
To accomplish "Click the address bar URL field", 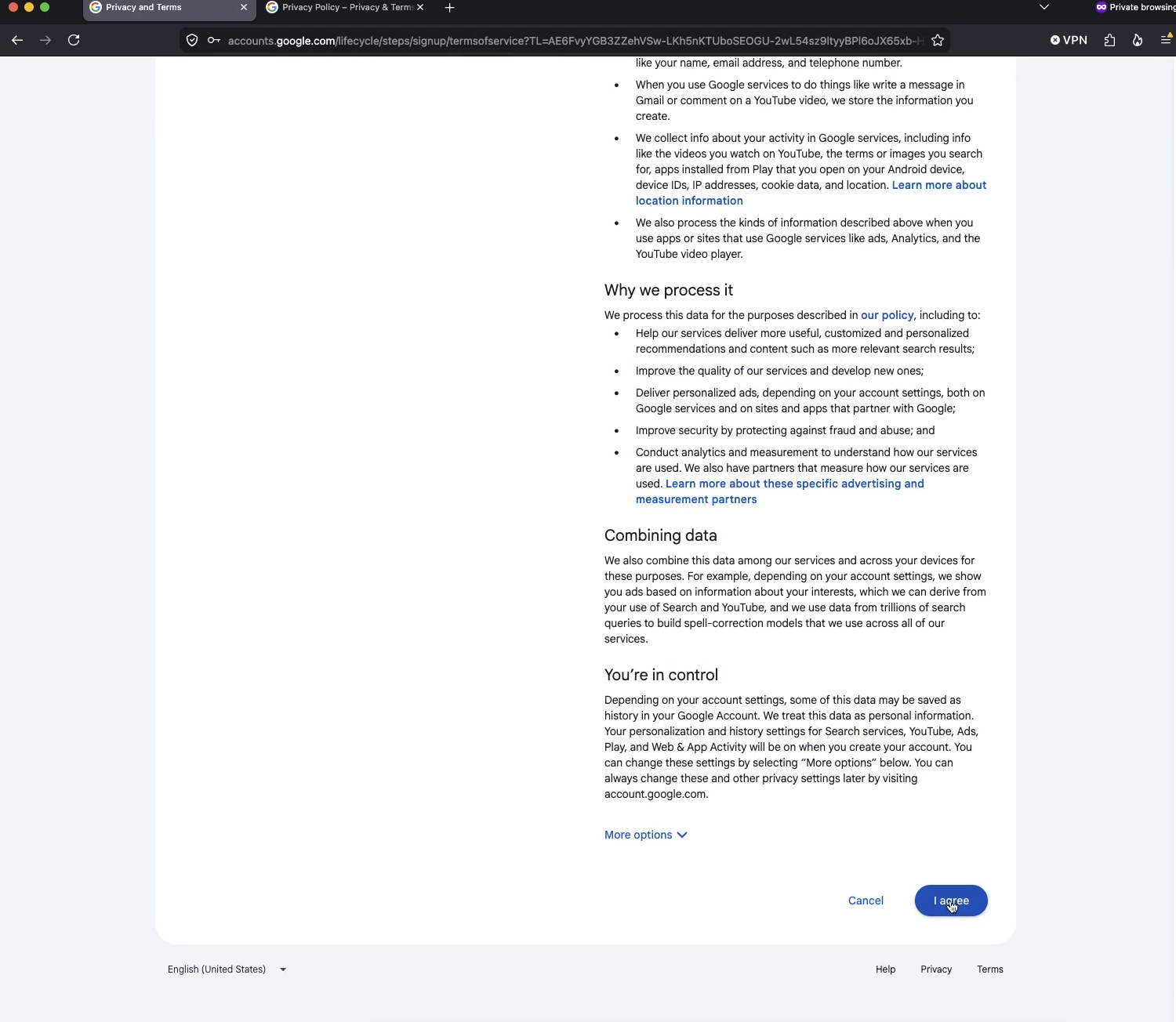I will [x=575, y=41].
